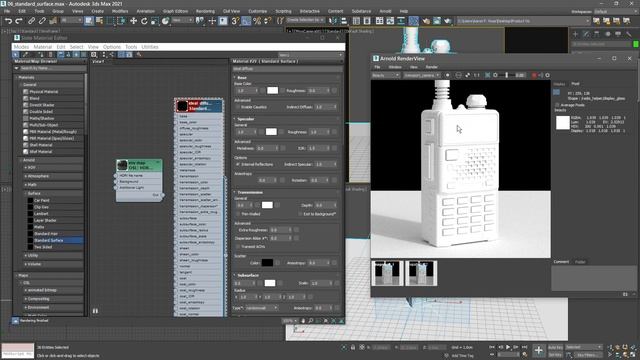
Task: Open the Scatter Color black swatch
Action: (267, 262)
